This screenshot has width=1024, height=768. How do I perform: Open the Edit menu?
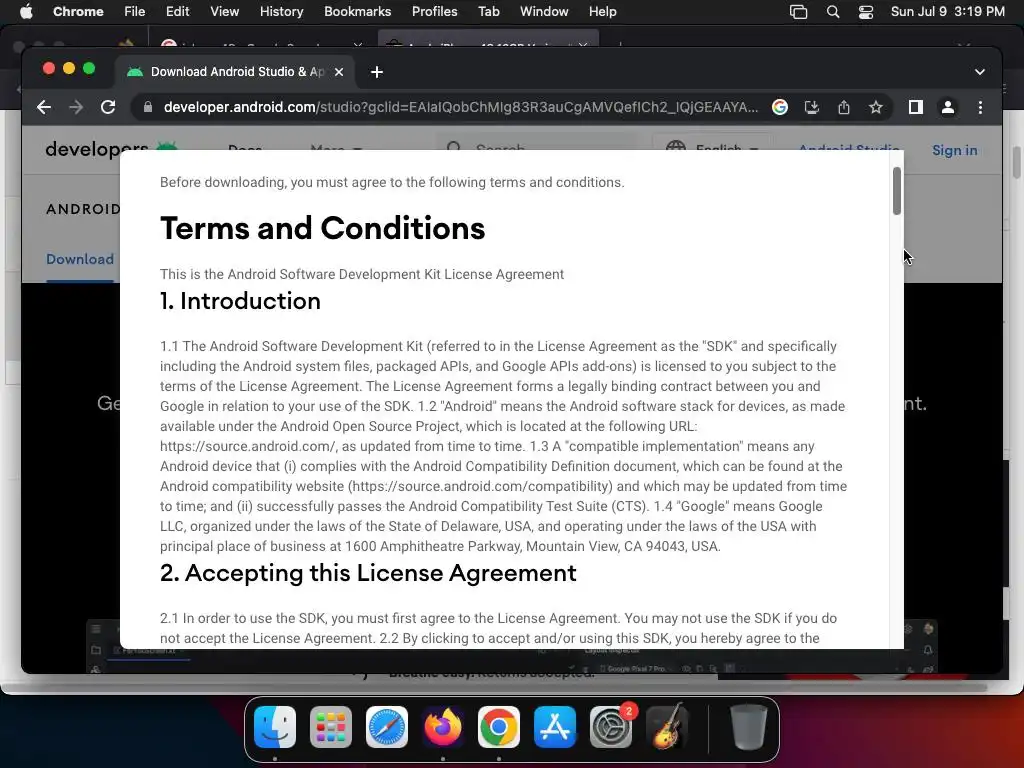(x=177, y=11)
